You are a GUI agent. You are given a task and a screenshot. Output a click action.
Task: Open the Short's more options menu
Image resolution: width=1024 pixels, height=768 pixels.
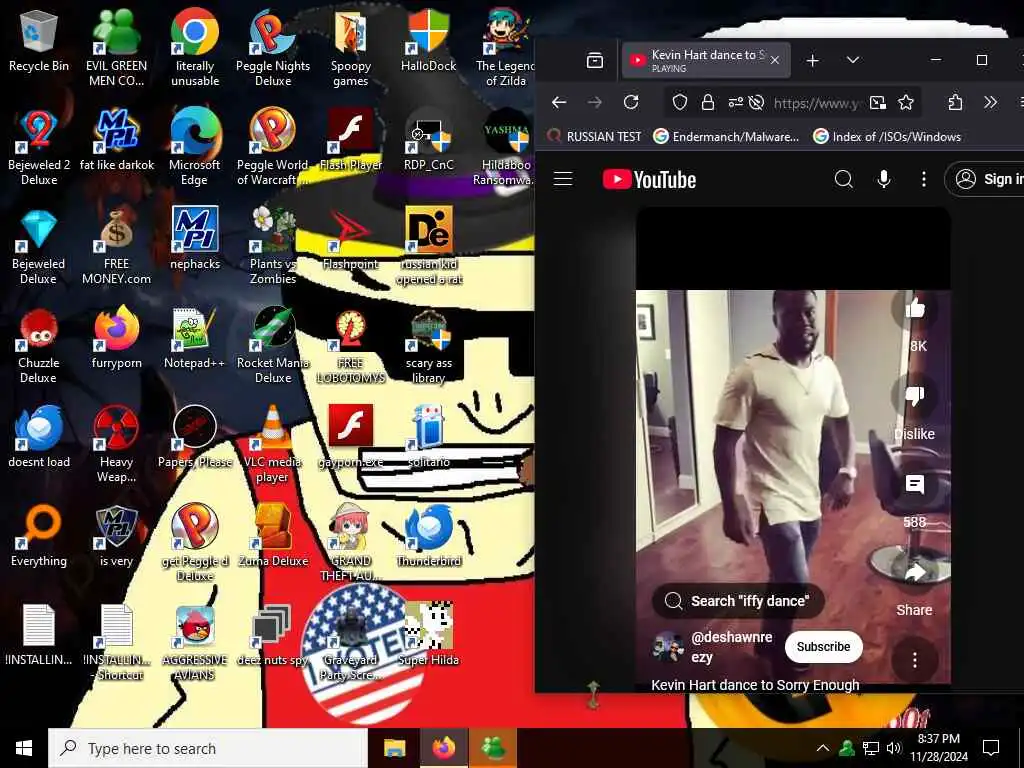pos(915,660)
